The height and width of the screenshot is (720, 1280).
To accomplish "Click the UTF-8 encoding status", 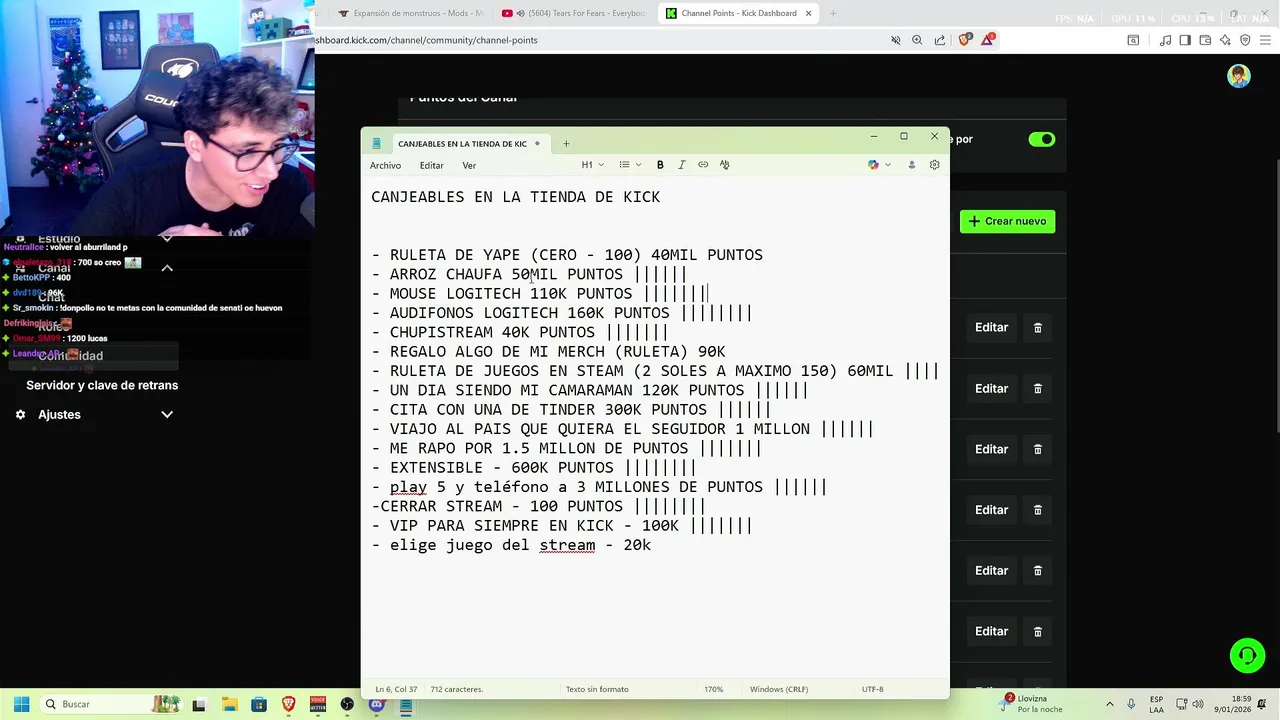I will (872, 689).
